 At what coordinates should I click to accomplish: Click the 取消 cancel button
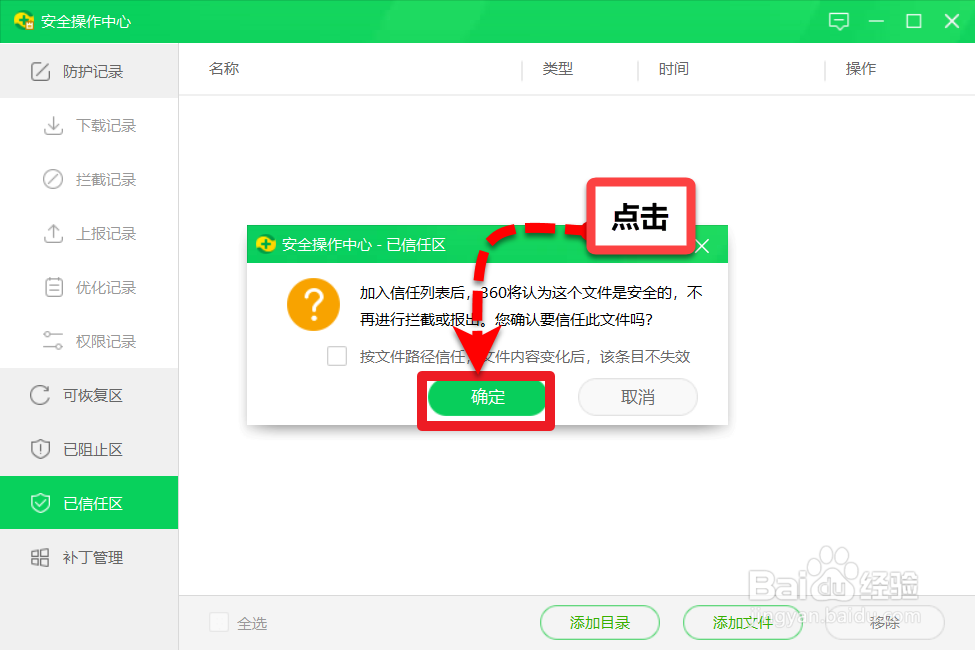(637, 397)
